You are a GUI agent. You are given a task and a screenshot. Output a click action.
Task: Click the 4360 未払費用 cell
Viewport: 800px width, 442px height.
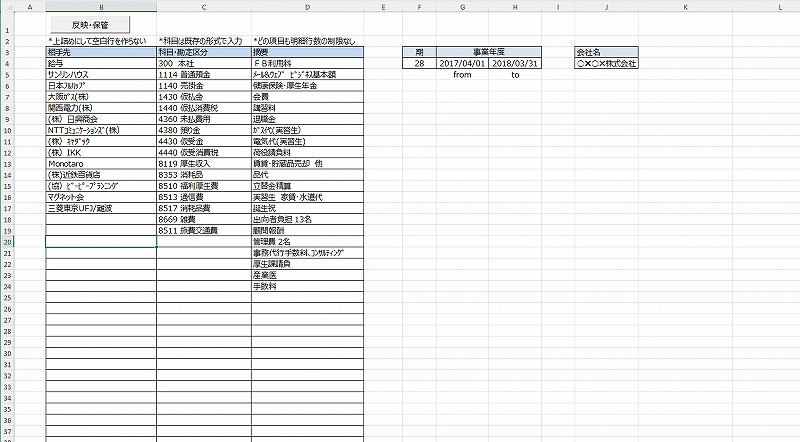203,118
